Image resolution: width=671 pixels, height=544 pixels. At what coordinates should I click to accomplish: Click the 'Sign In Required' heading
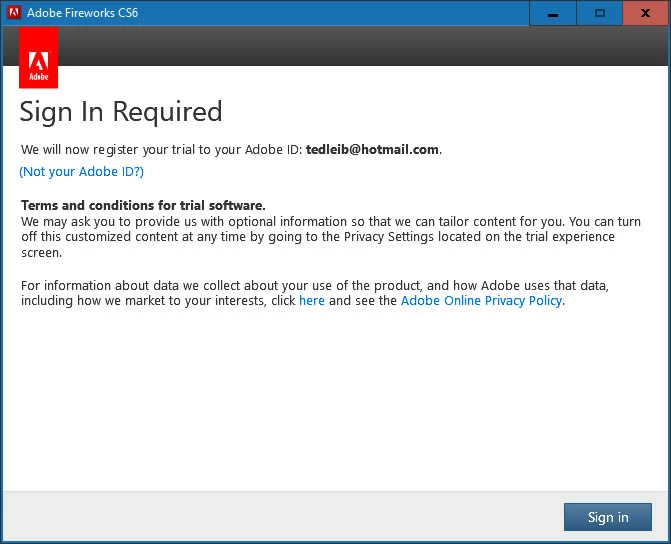pos(121,112)
